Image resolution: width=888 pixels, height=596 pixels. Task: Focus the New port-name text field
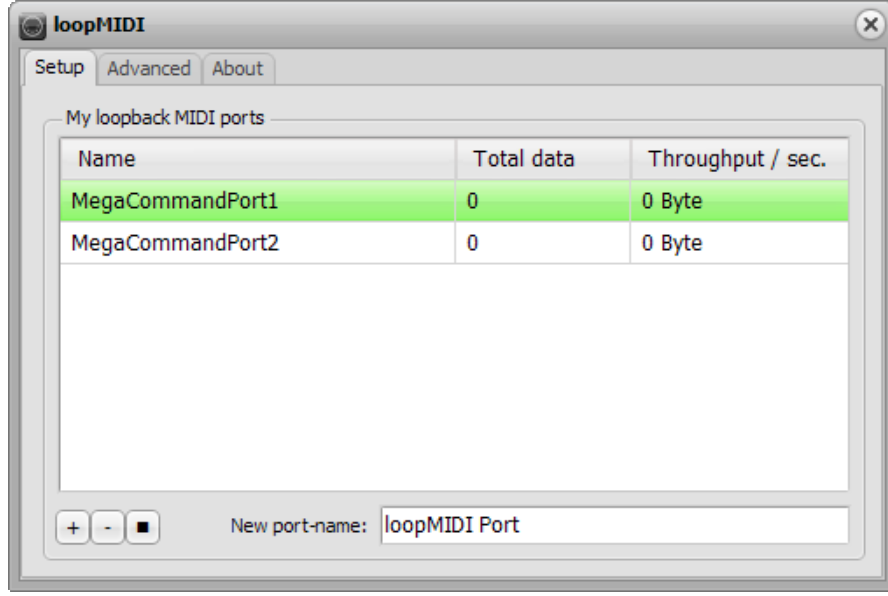point(612,525)
